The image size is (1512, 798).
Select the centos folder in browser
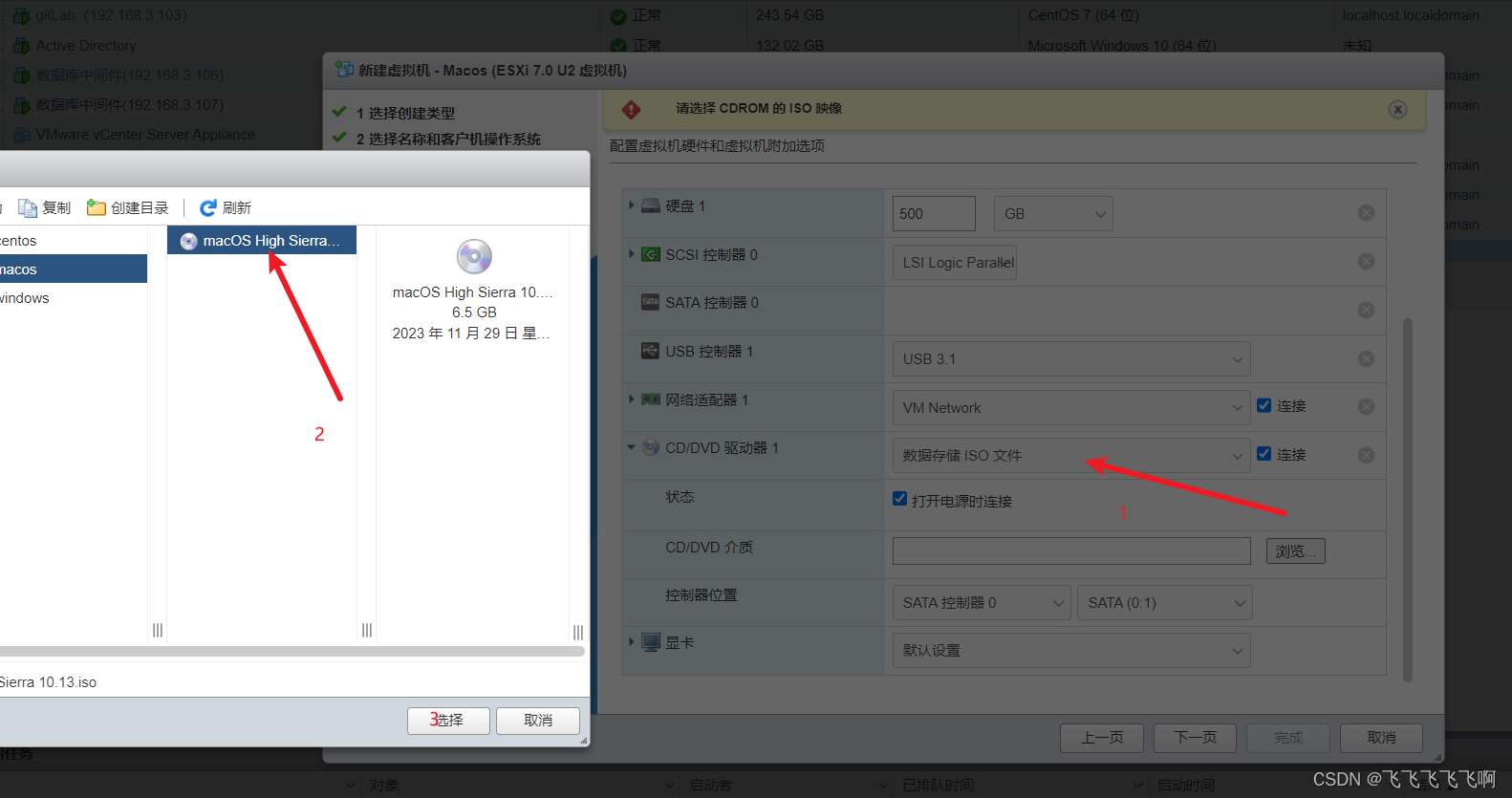point(74,241)
